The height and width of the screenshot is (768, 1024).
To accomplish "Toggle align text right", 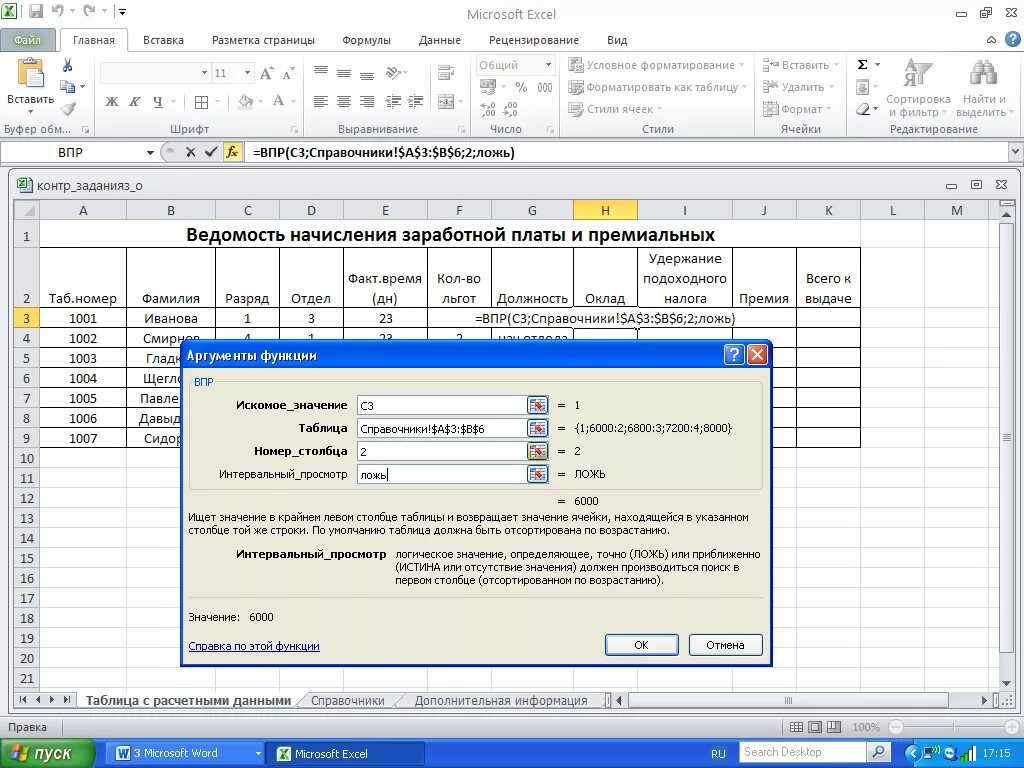I will tap(367, 102).
